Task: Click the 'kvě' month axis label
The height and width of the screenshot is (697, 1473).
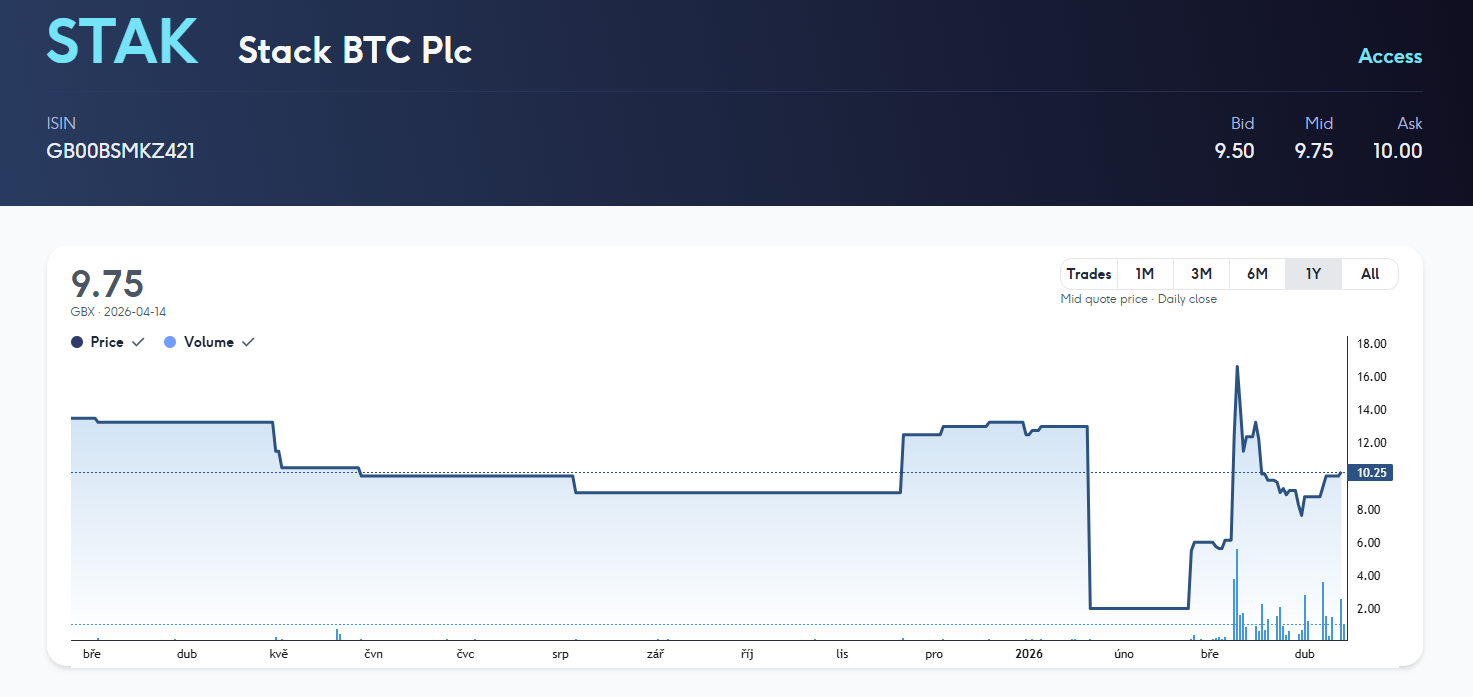Action: (x=279, y=654)
